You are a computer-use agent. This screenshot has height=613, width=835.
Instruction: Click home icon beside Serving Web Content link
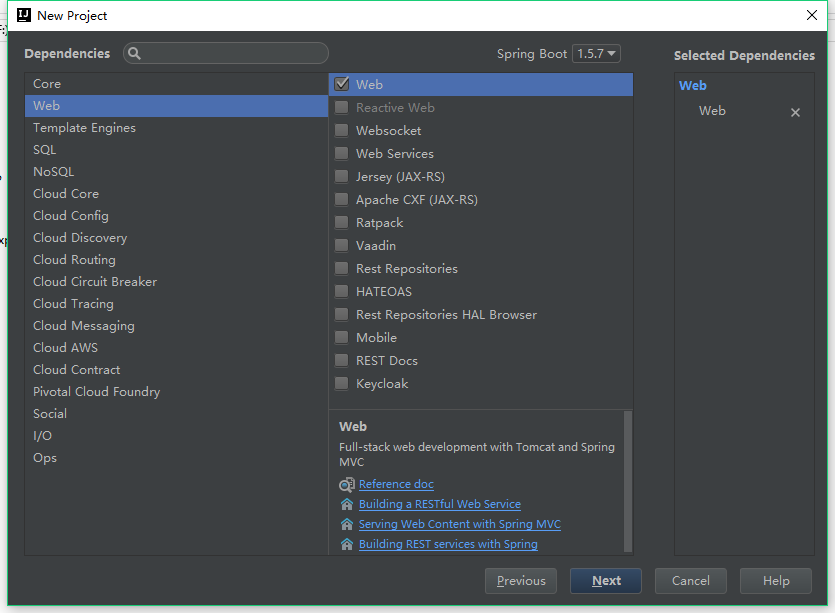click(x=346, y=524)
